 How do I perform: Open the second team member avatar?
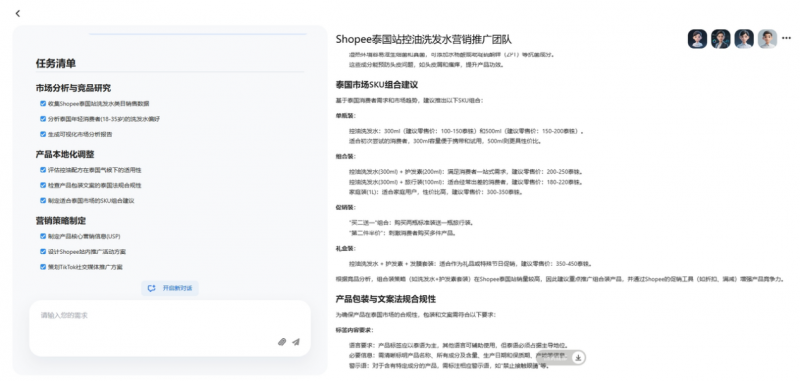[x=720, y=39]
